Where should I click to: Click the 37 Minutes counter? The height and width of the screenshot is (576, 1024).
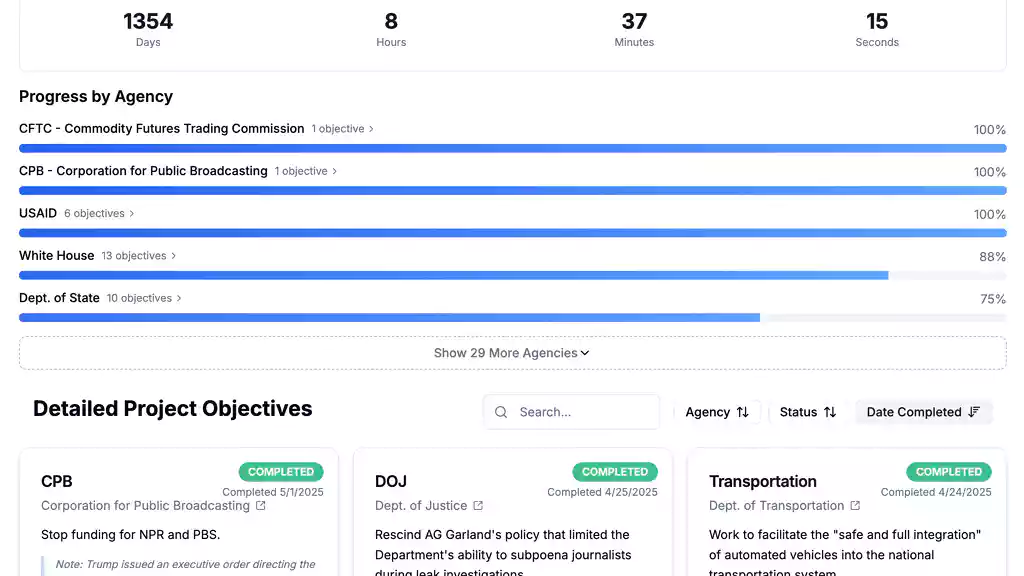click(634, 30)
